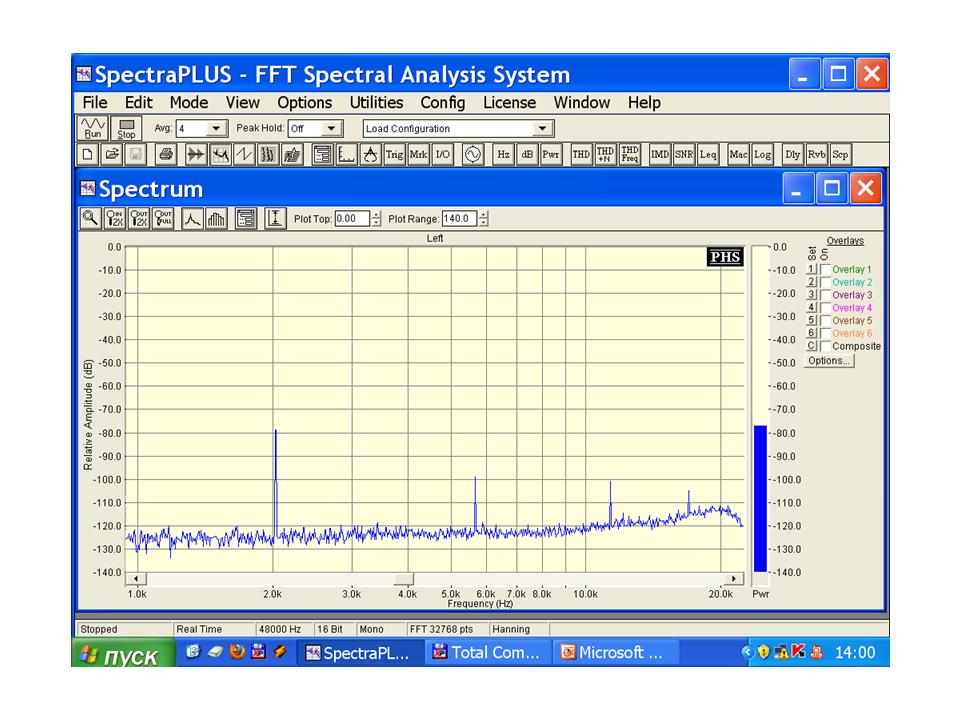The image size is (960, 720).
Task: Click the Leq toolbar button
Action: click(708, 154)
